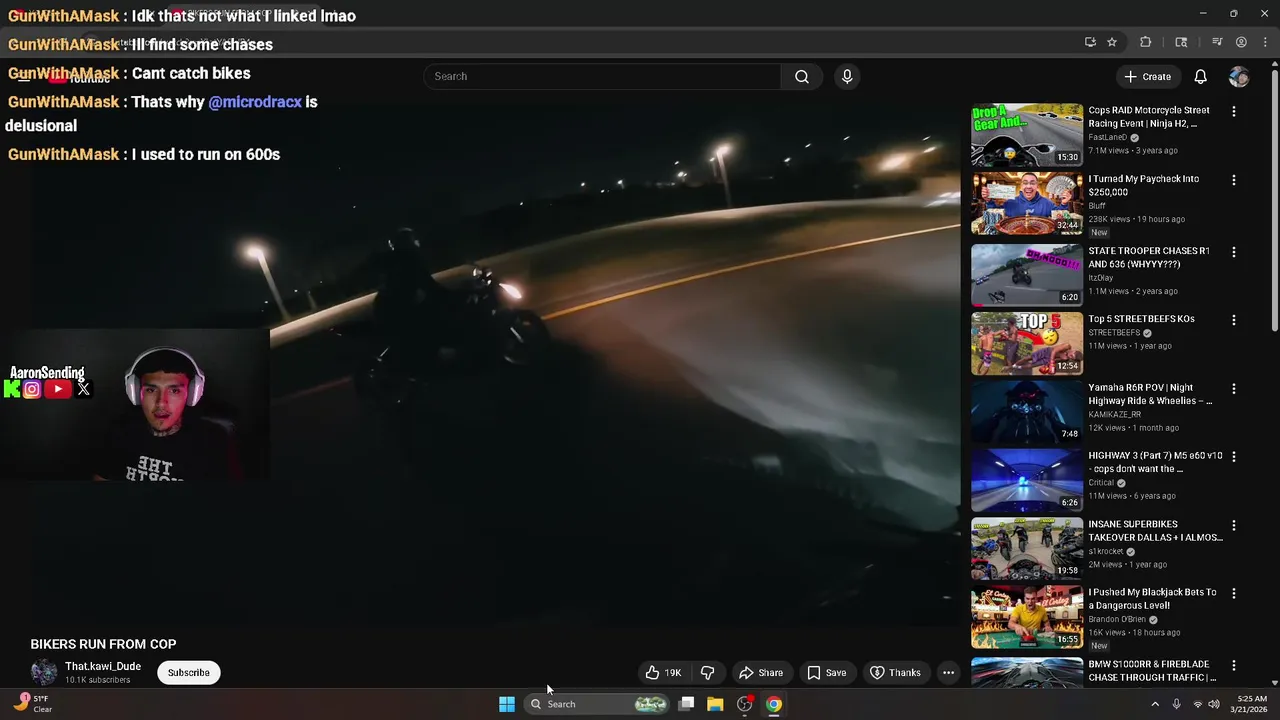Open HIGHWAY 3 (Part 7) M5 e60 video title
The height and width of the screenshot is (720, 1280).
[x=1155, y=463]
